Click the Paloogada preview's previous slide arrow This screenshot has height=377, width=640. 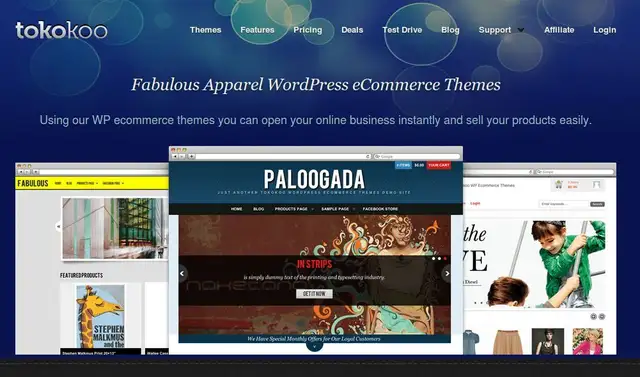(182, 273)
